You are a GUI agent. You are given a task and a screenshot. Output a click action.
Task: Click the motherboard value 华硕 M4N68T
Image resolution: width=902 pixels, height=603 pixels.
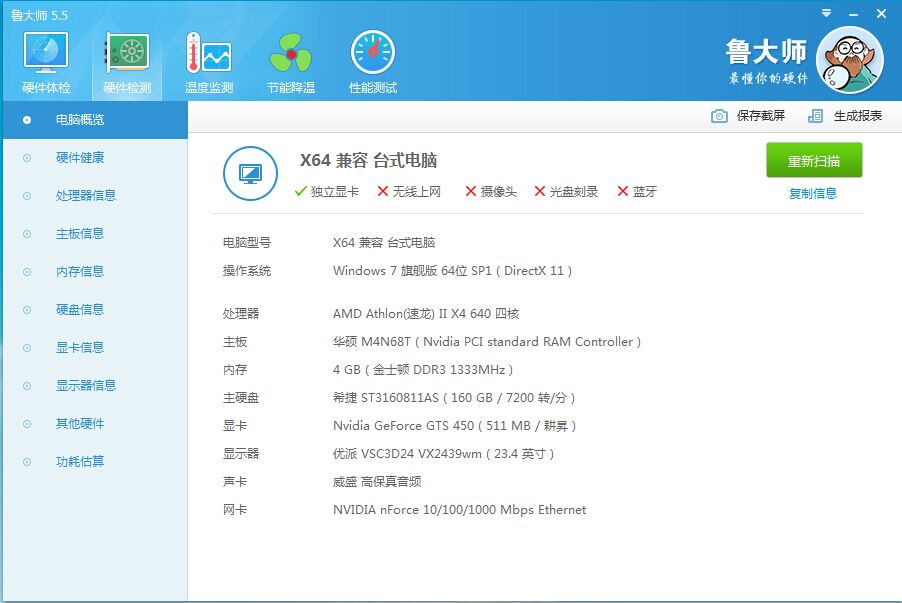click(x=487, y=342)
